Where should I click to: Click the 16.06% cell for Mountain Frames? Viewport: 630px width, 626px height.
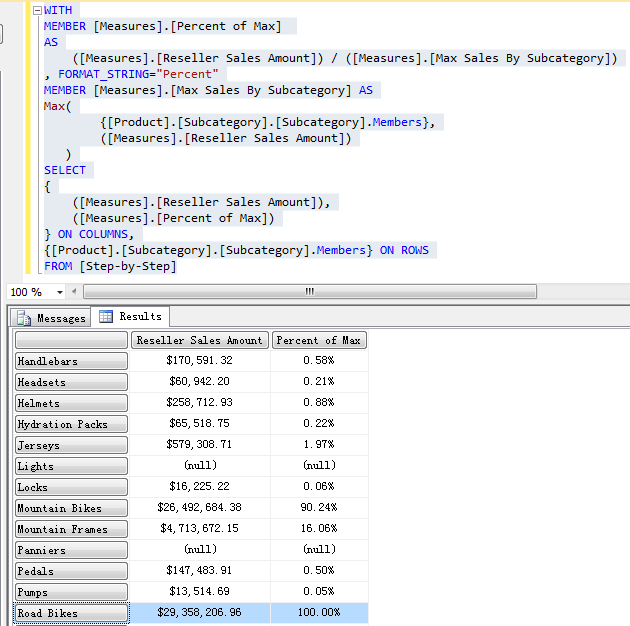319,528
